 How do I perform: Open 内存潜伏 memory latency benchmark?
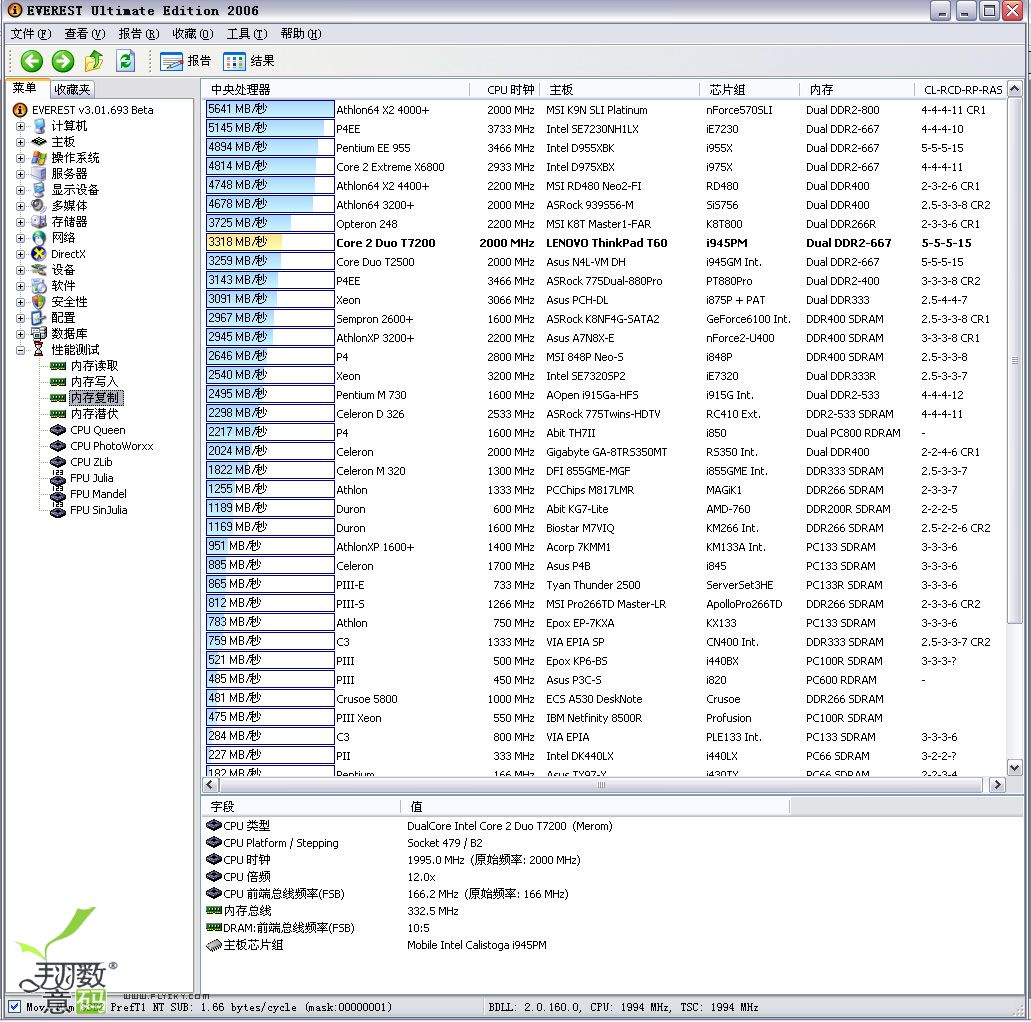coord(94,414)
